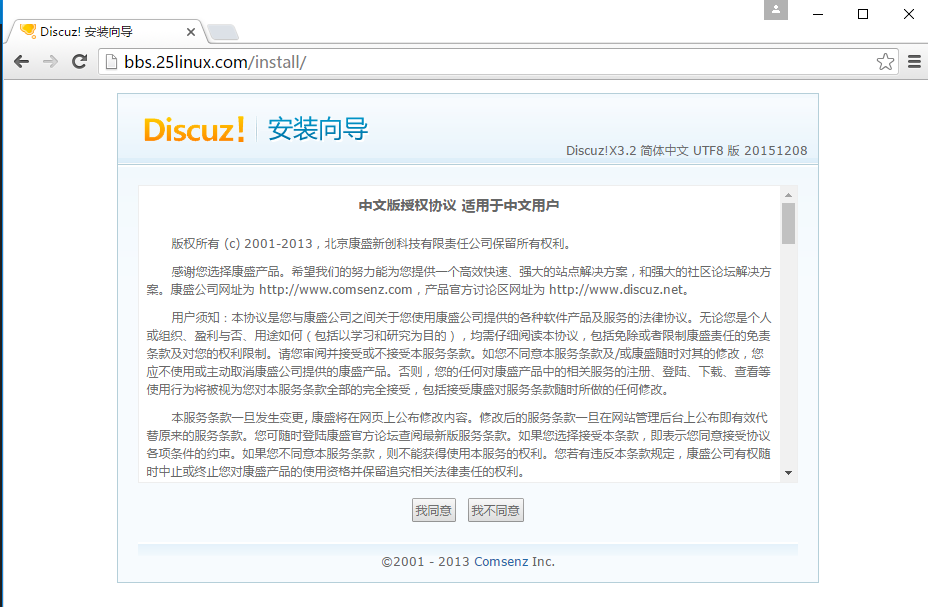The height and width of the screenshot is (607, 928).
Task: Open the Chrome user profile button
Action: 776,10
